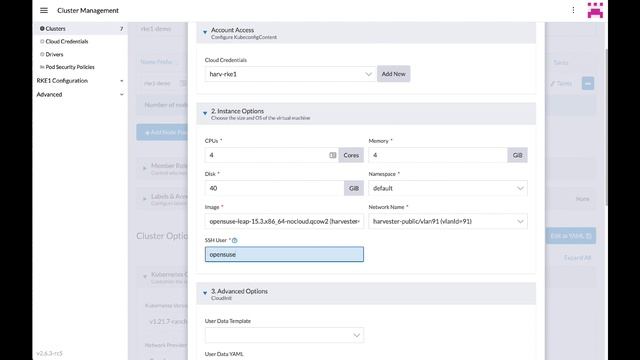Click the Cores unit label

[x=351, y=155]
